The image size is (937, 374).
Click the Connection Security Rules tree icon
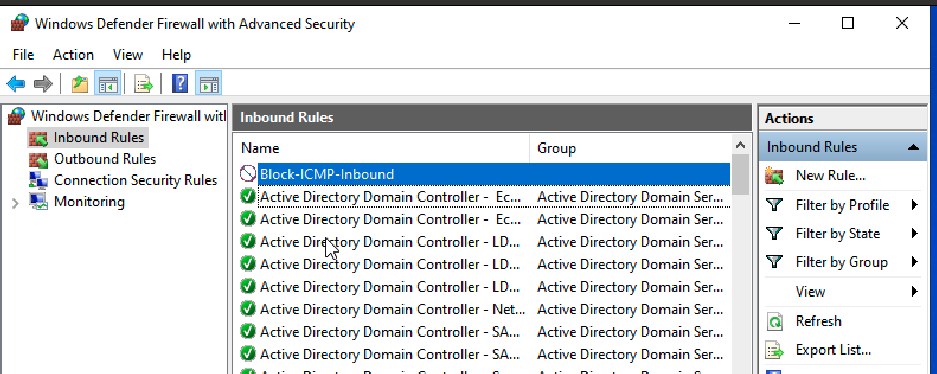[38, 180]
